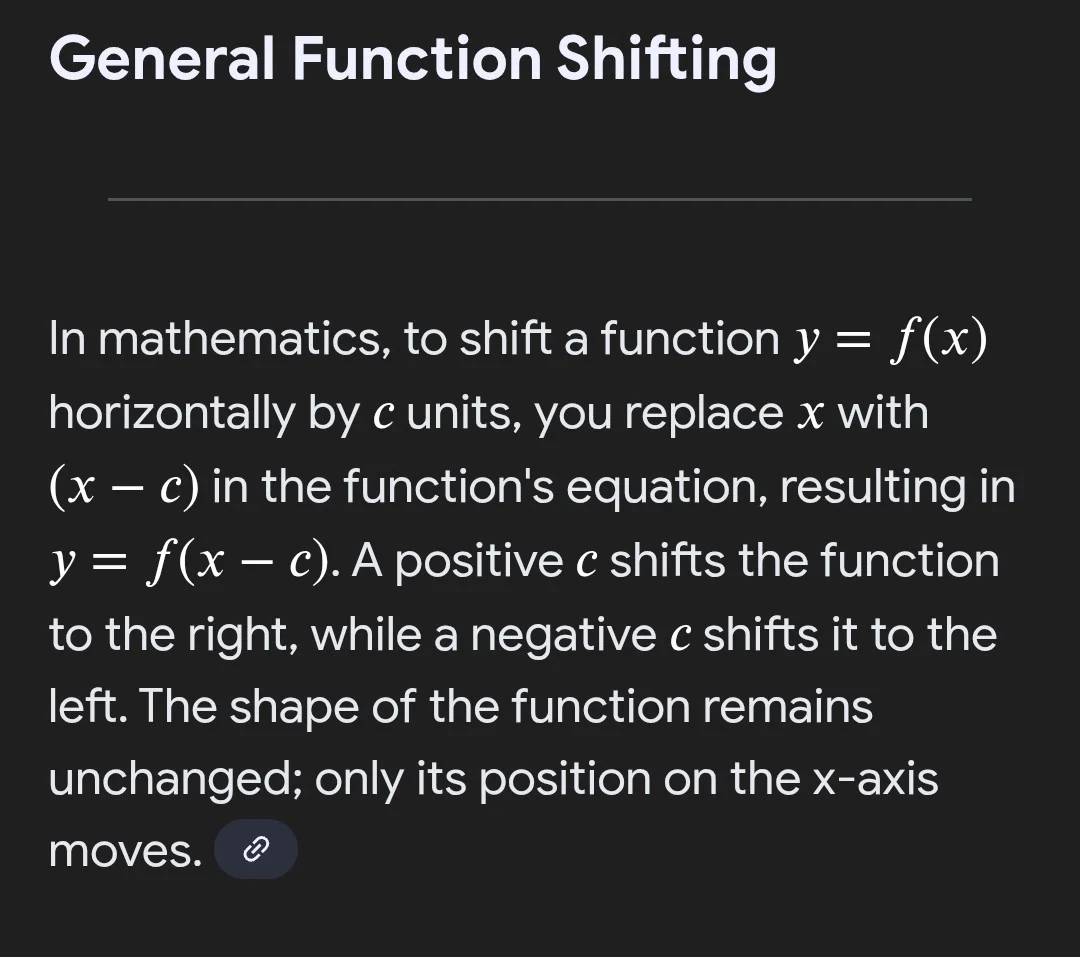1080x957 pixels.
Task: Click the horizontal divider line under heading
Action: click(540, 199)
